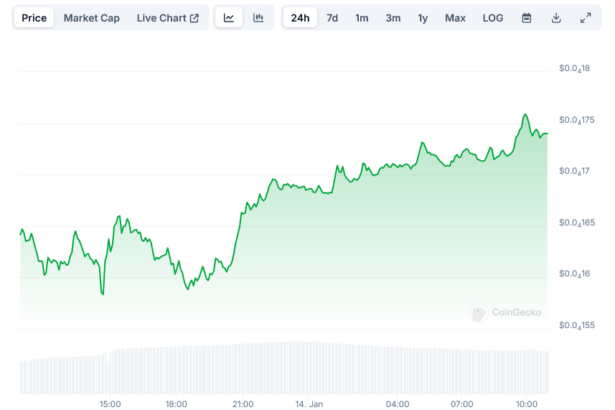Show the Max time range

coord(455,18)
